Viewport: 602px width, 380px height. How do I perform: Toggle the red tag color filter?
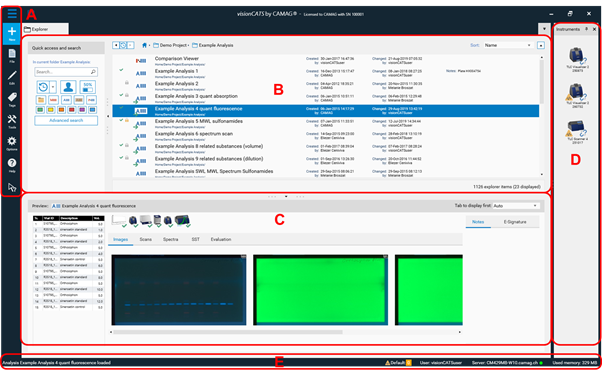tap(71, 110)
